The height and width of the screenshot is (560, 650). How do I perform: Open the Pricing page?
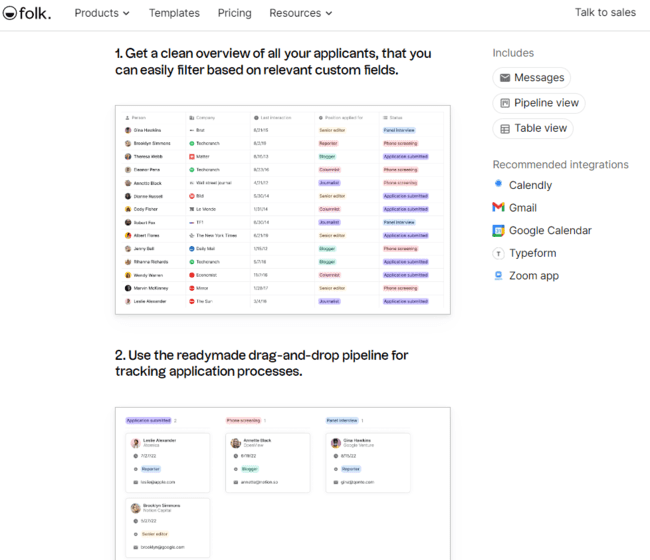click(235, 13)
